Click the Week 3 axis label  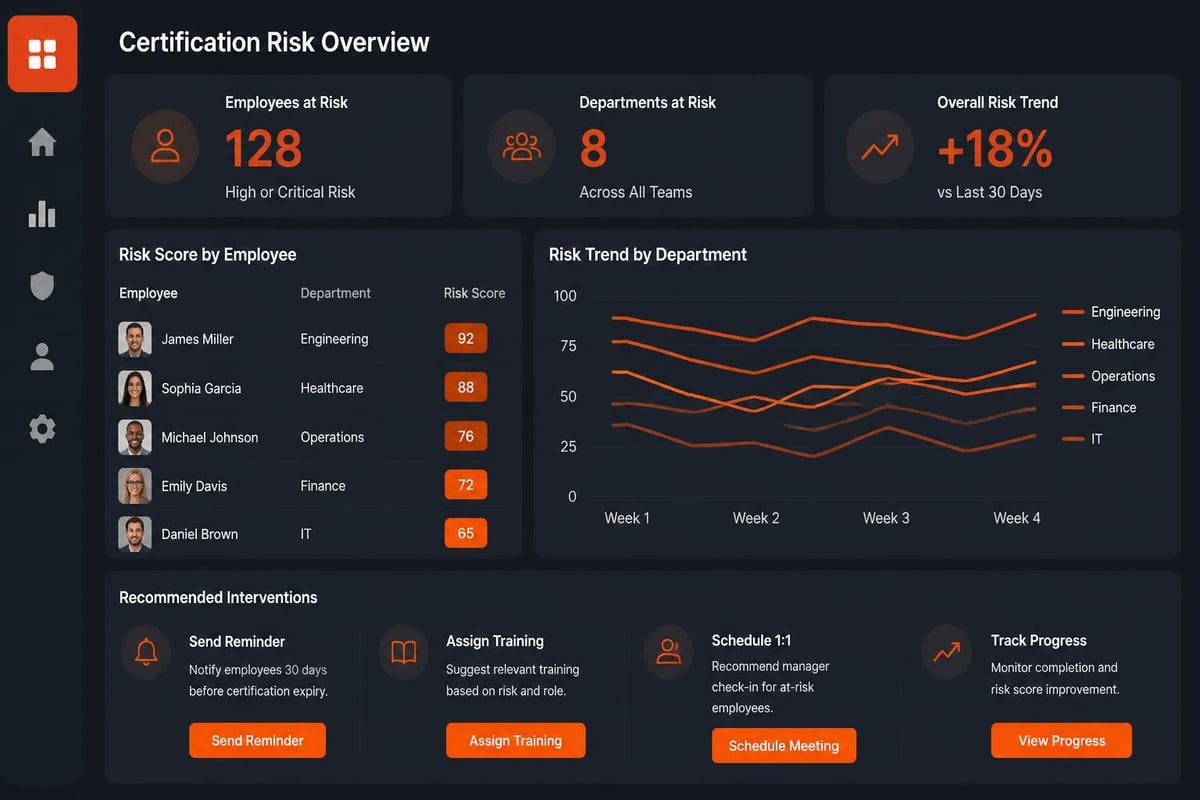(x=886, y=518)
